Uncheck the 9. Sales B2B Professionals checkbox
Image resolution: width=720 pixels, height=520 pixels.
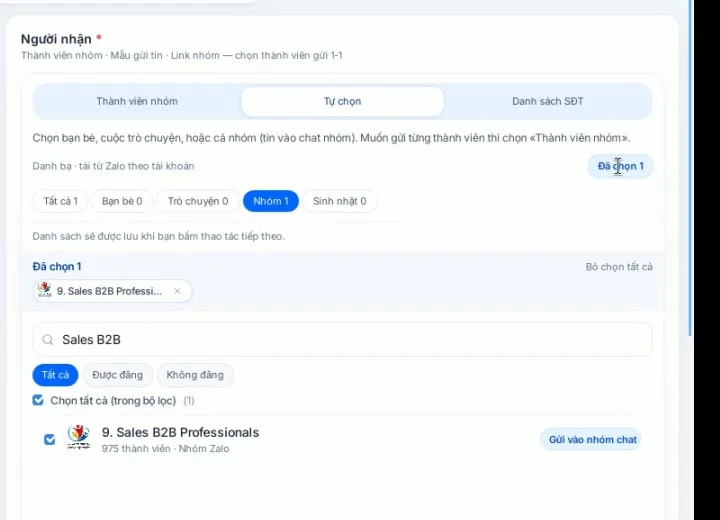pos(50,440)
